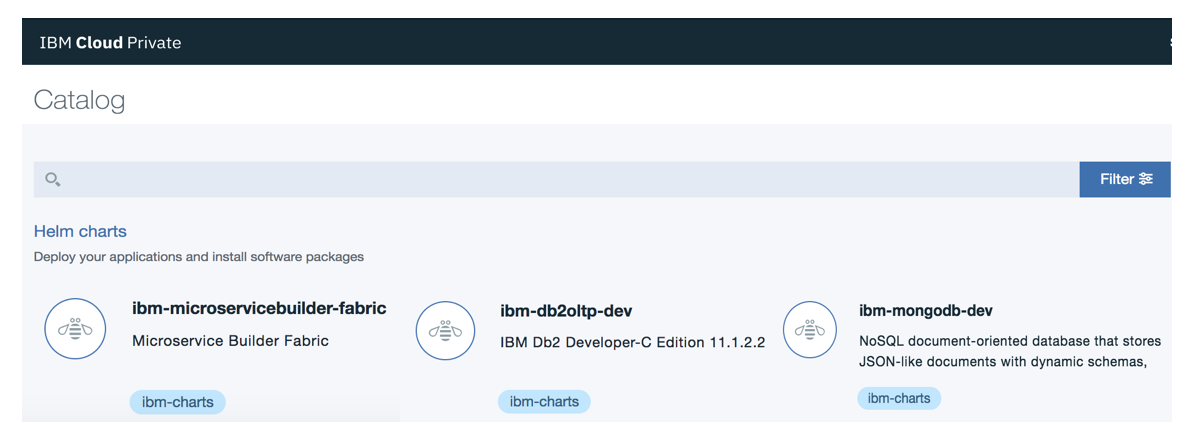
Task: Click the Microservice Builder Fabric description
Action: (231, 341)
